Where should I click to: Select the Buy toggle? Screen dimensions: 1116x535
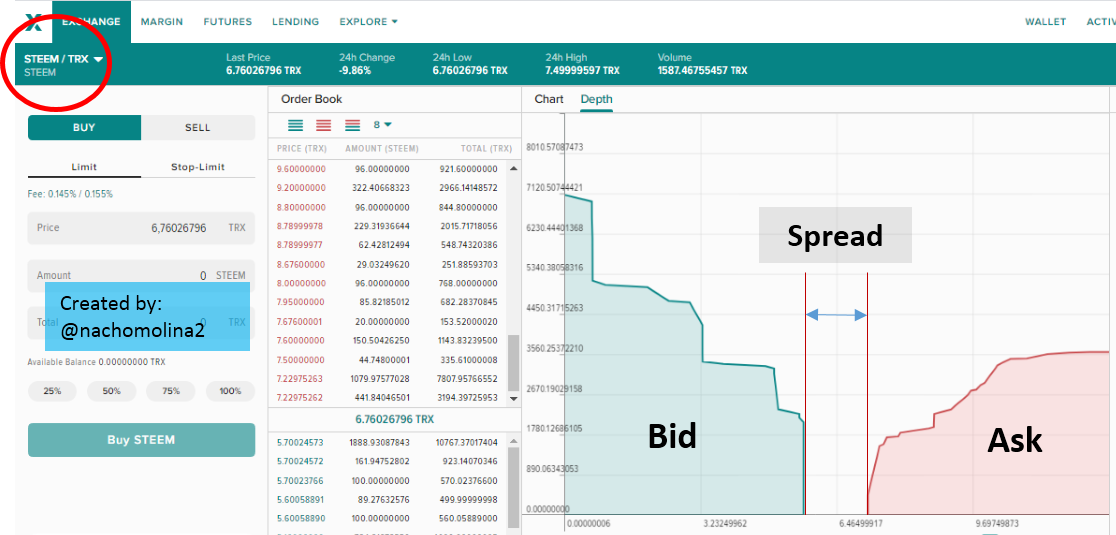point(84,127)
